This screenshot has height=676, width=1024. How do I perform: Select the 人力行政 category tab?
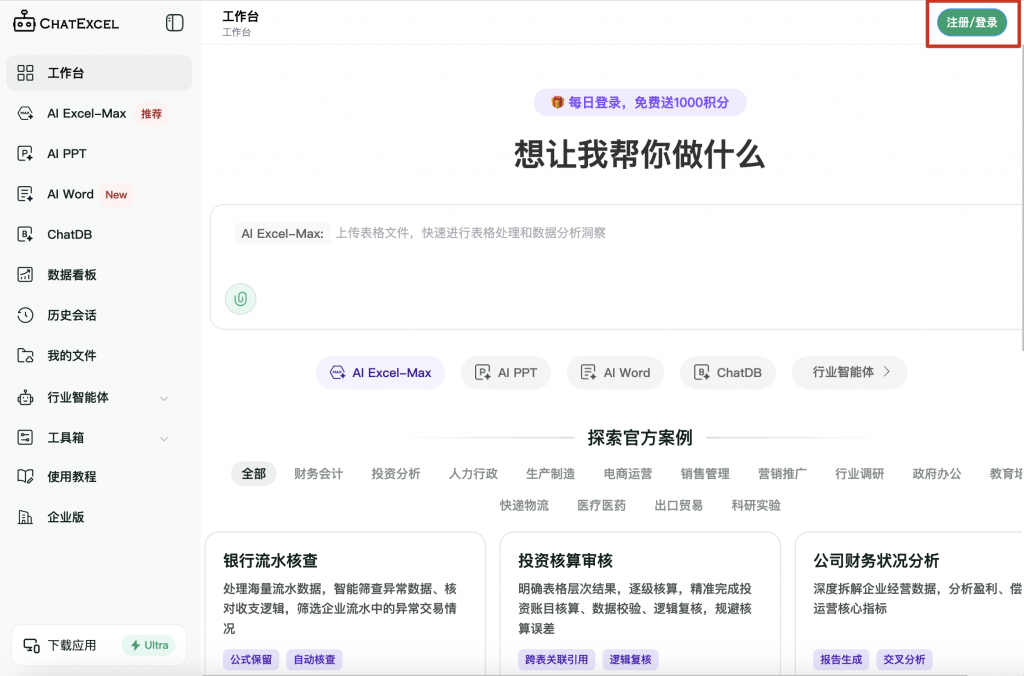pyautogui.click(x=473, y=474)
